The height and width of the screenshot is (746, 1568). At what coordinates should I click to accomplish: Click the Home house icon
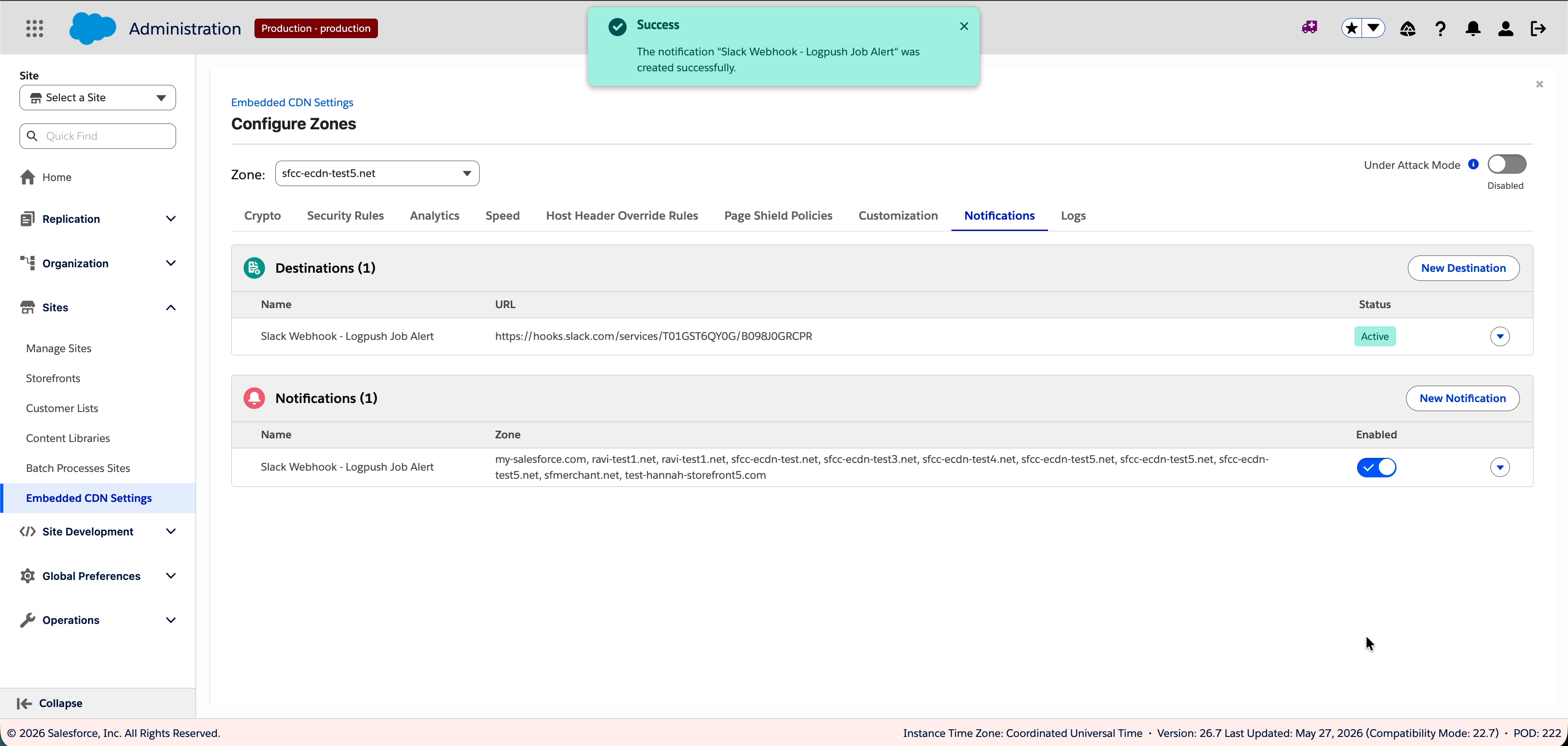27,177
